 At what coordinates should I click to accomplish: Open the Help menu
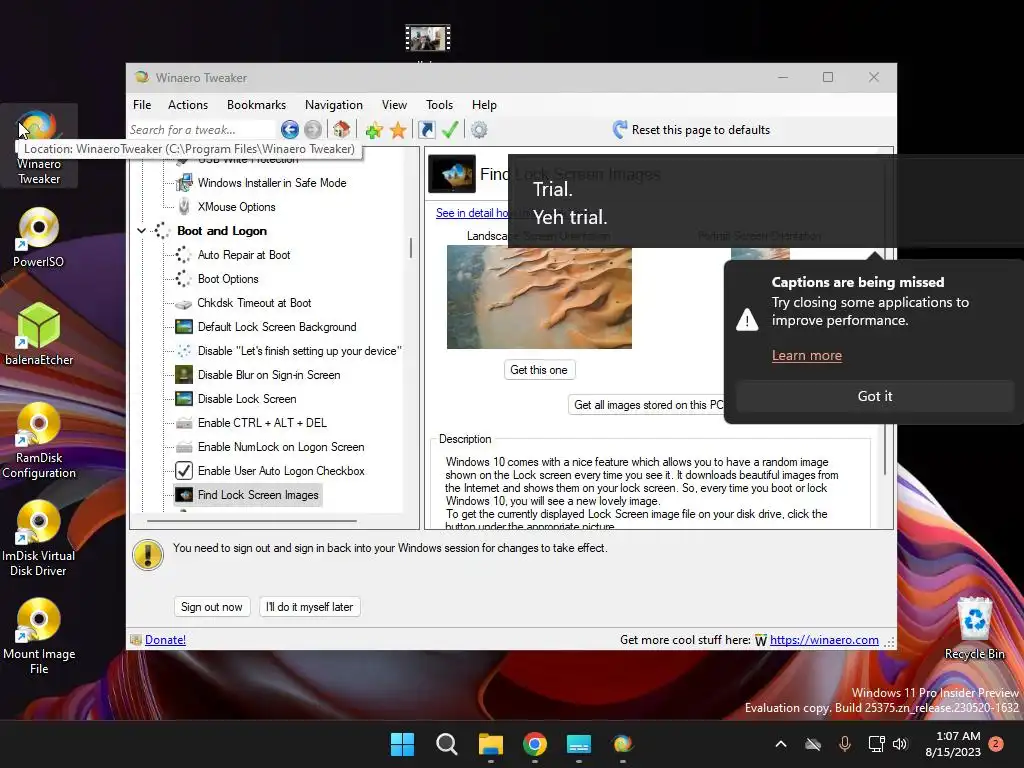[484, 104]
